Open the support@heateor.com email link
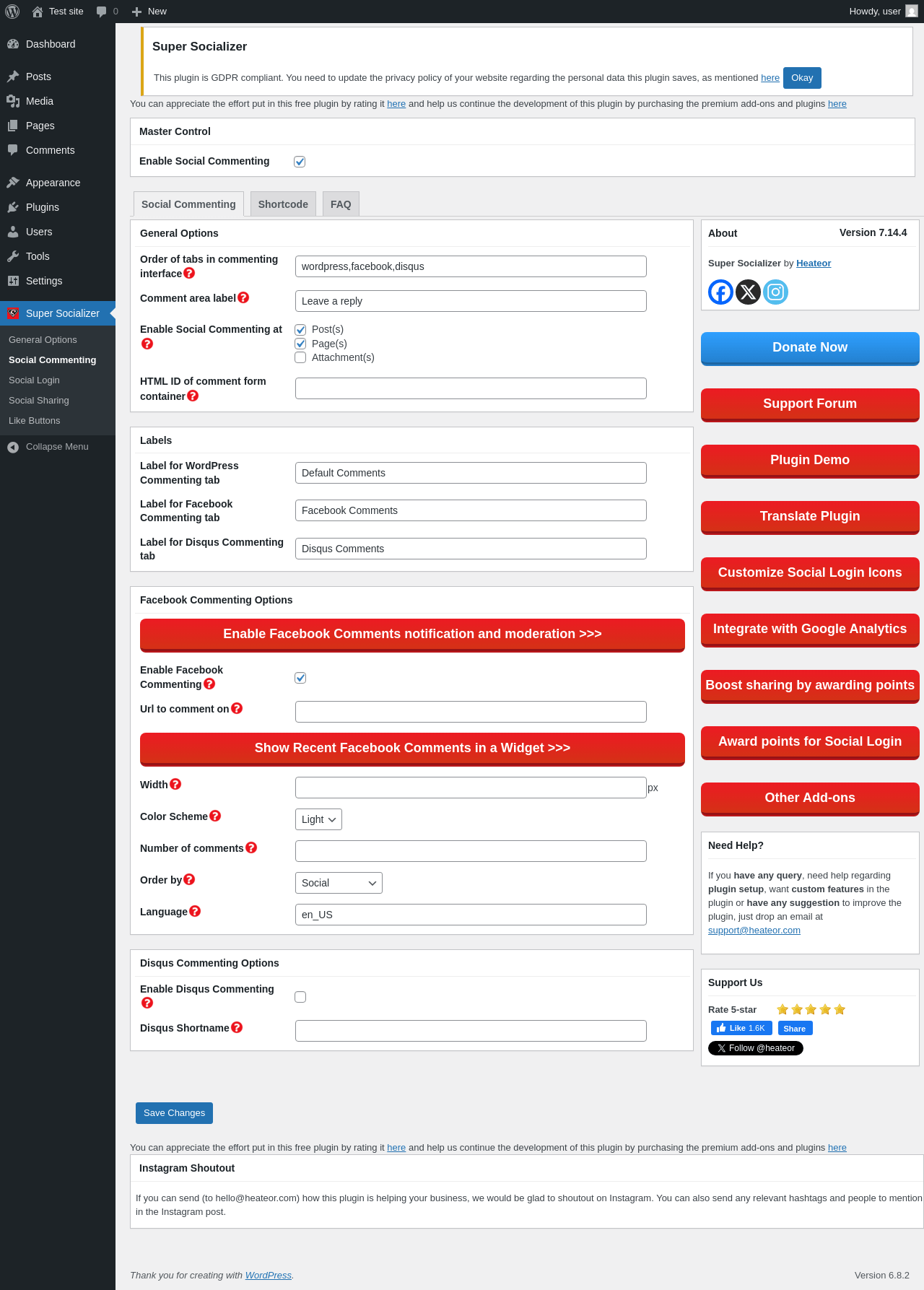Screen dimensions: 924x1290 754,930
